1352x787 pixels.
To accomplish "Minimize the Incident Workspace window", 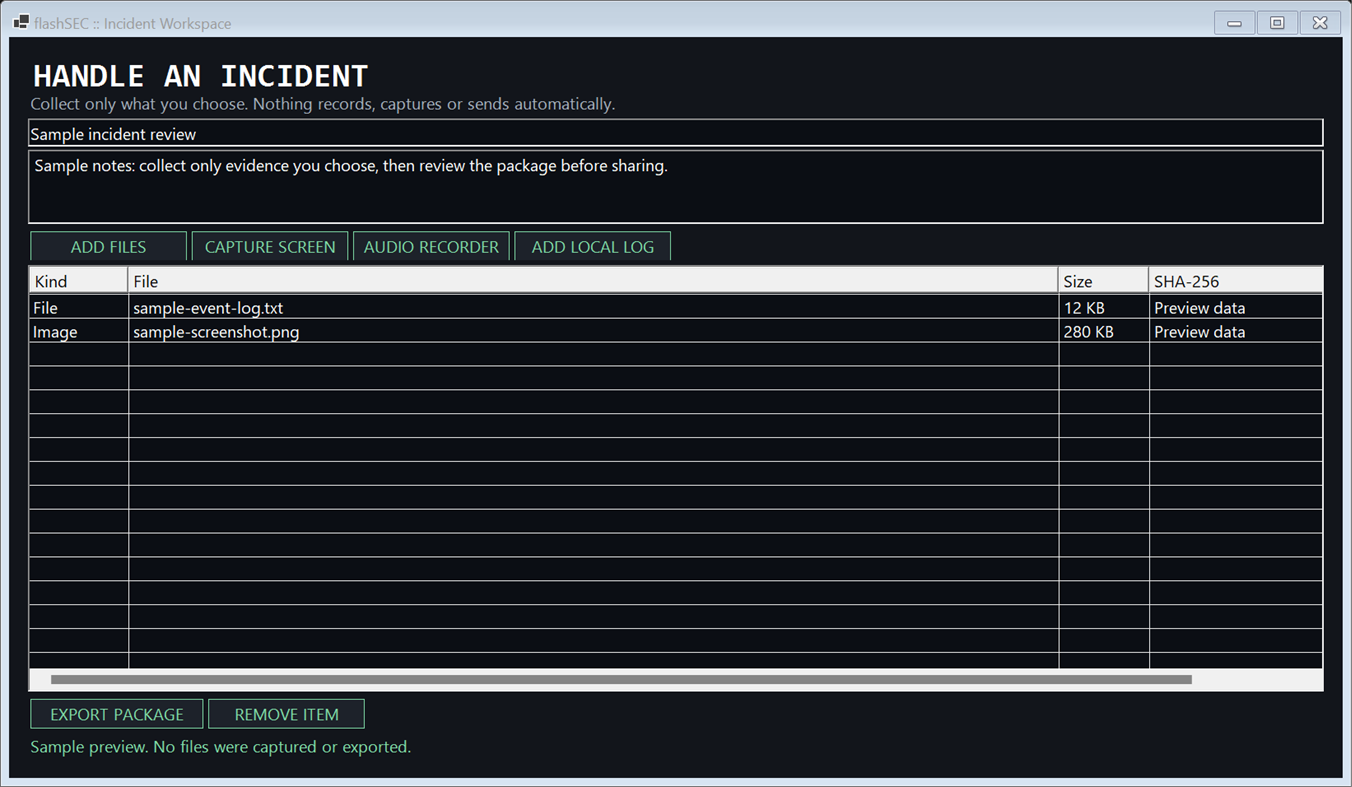I will pos(1235,23).
